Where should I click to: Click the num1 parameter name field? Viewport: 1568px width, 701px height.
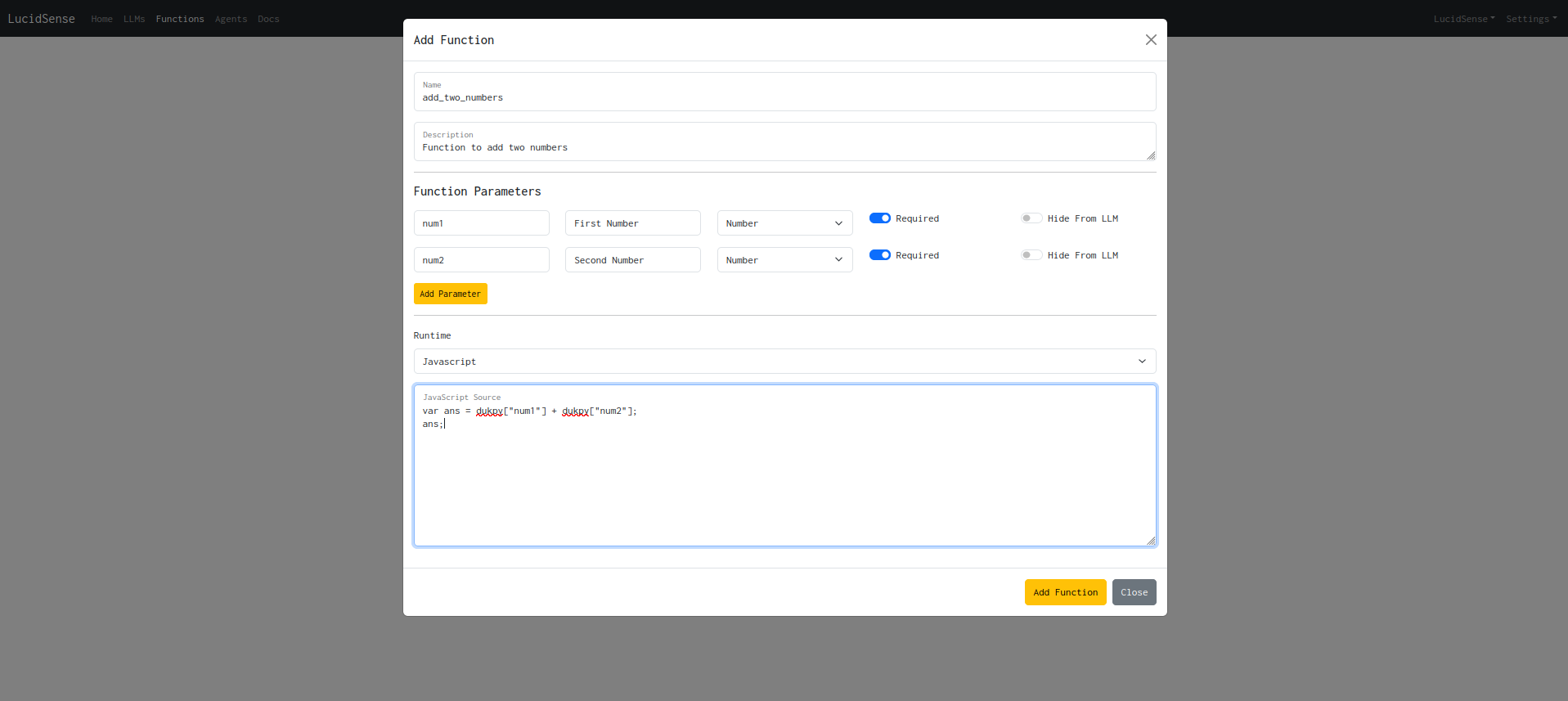[x=481, y=223]
